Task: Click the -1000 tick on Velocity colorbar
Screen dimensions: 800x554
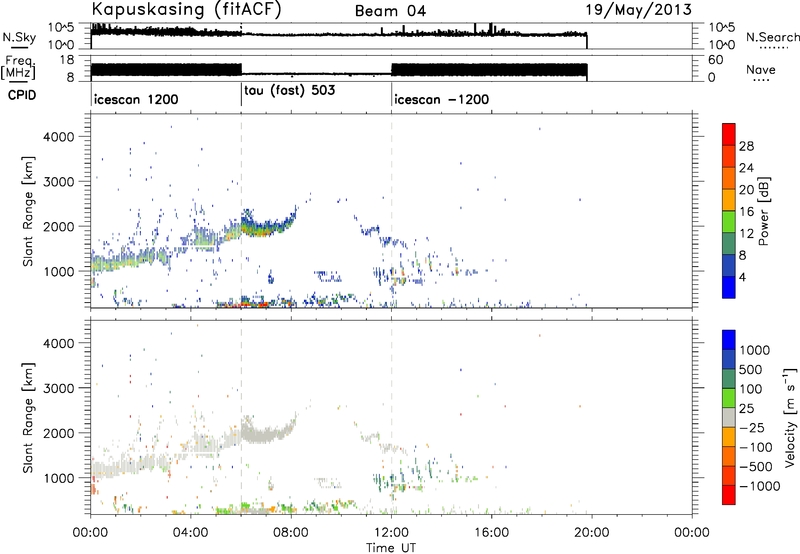Action: pos(759,486)
